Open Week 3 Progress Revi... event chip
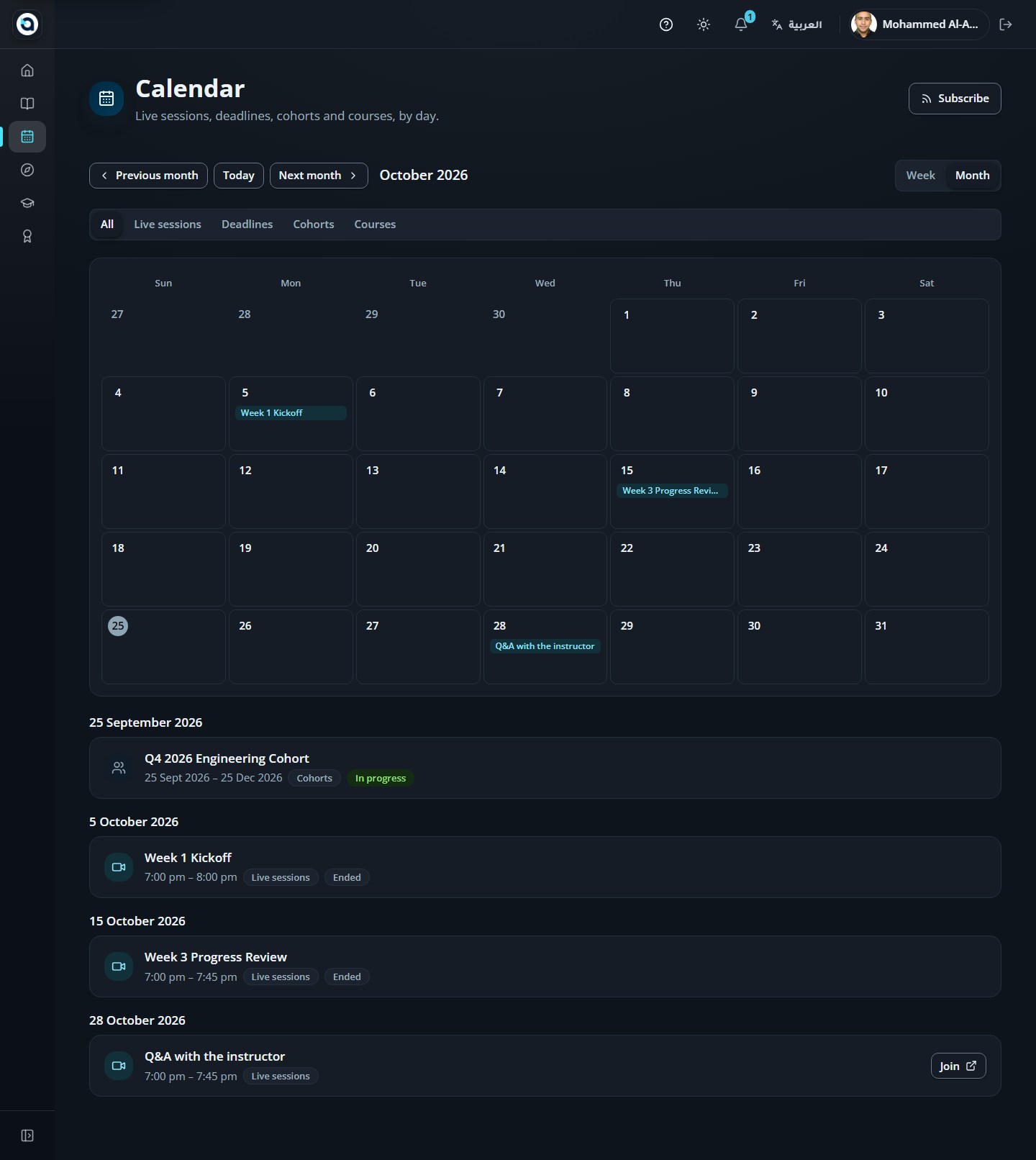The height and width of the screenshot is (1160, 1036). tap(672, 491)
